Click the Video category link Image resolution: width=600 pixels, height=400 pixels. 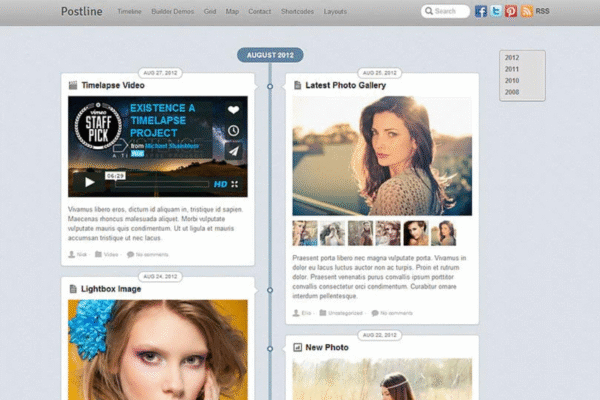tap(111, 254)
